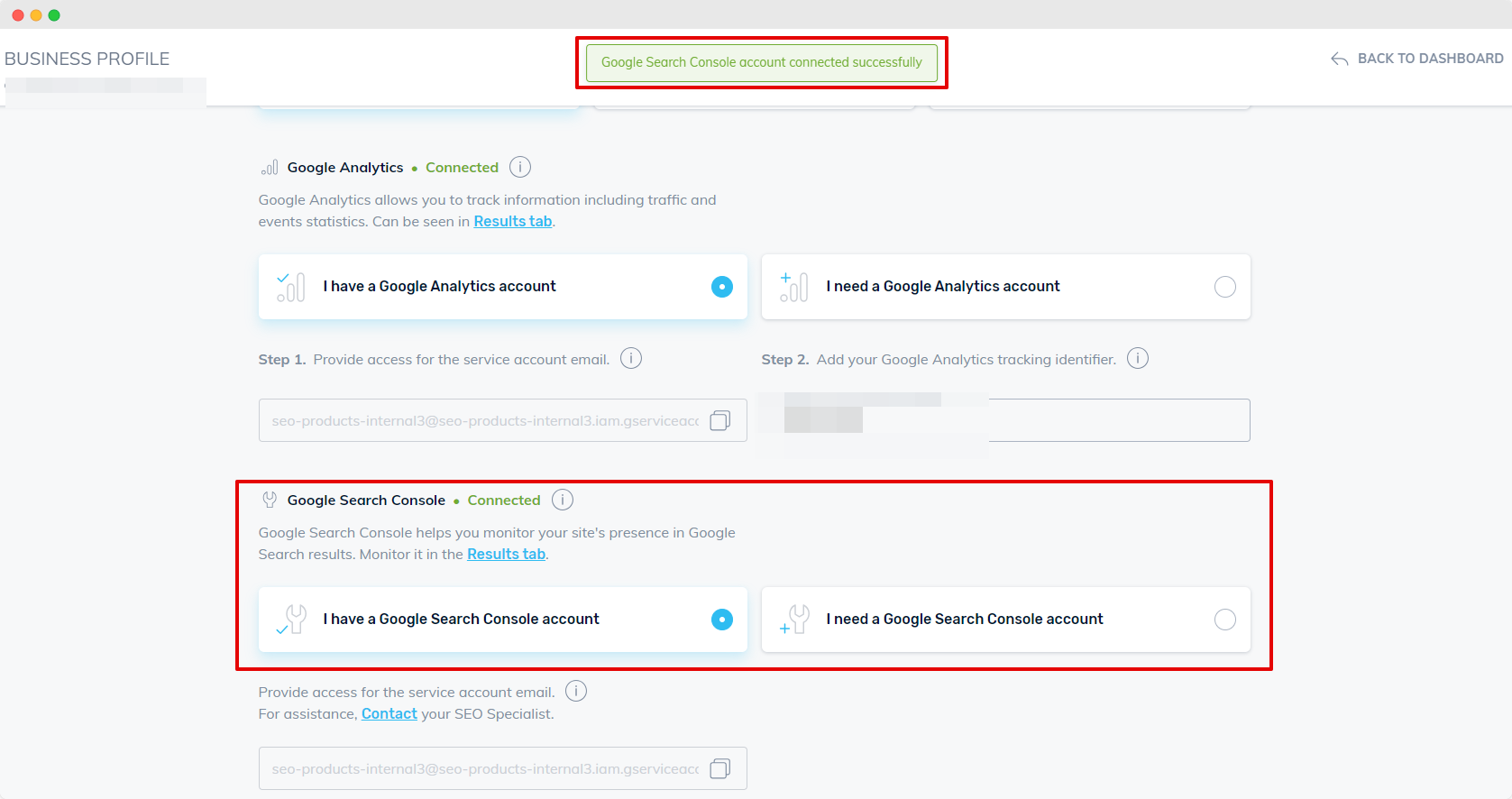Click the BUSINESS PROFILE heading

[87, 59]
